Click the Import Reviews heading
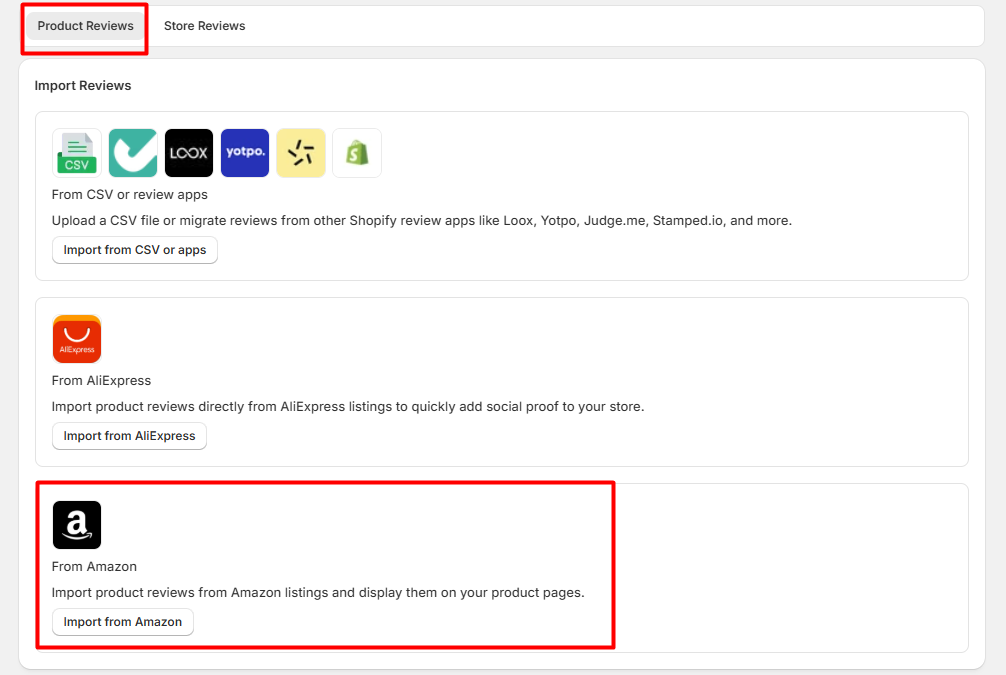Viewport: 1006px width, 675px height. pyautogui.click(x=83, y=85)
